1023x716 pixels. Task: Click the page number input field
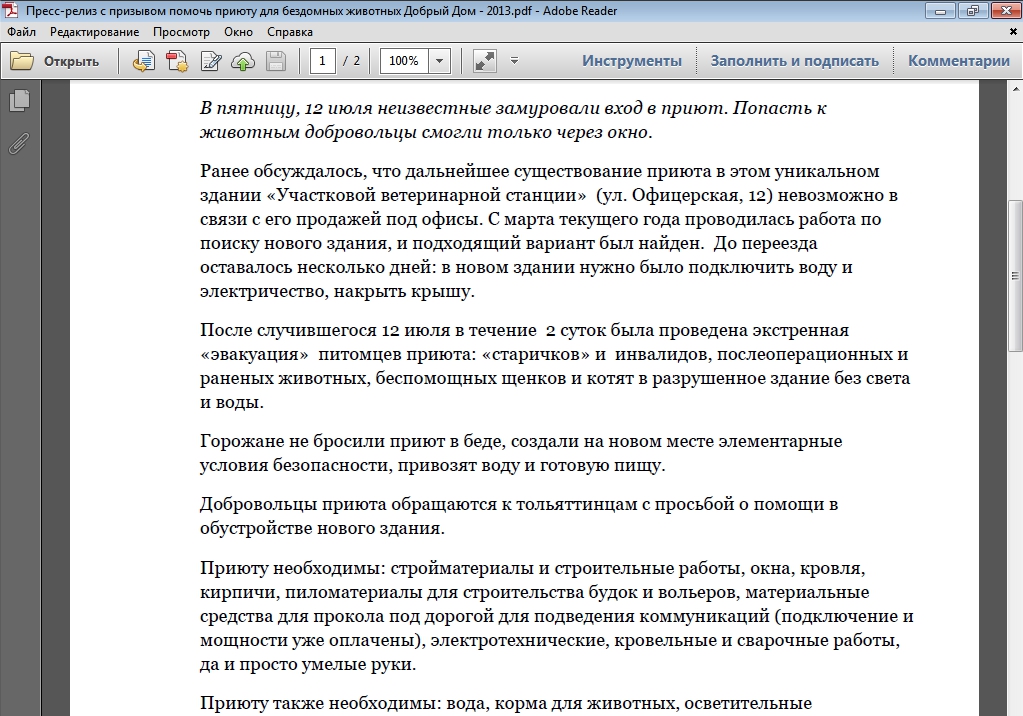[x=322, y=61]
